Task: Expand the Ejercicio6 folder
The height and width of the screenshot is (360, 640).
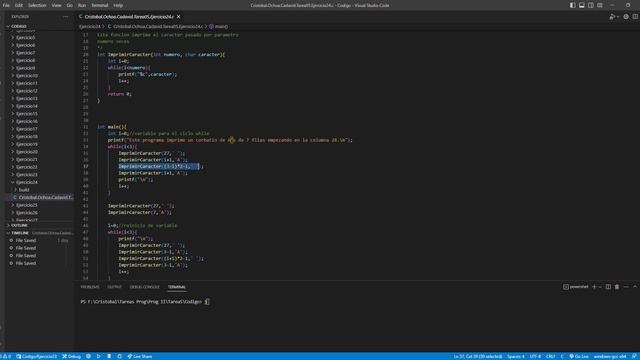Action: pos(39,45)
